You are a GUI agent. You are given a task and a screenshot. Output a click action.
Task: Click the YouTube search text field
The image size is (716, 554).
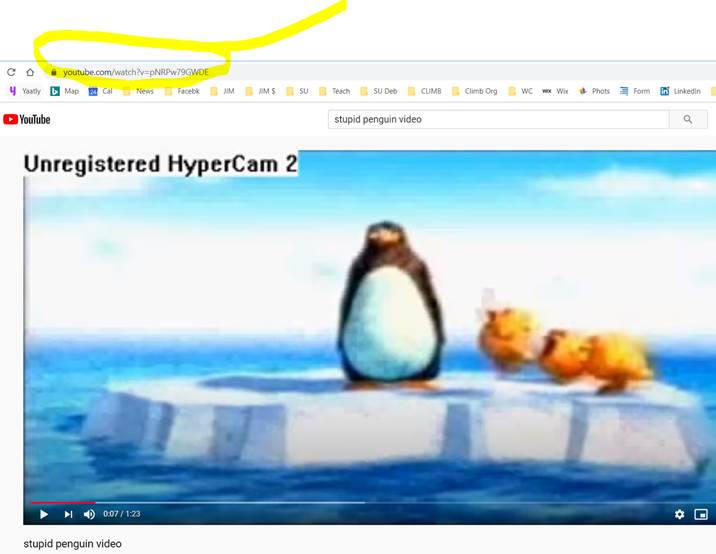click(498, 119)
